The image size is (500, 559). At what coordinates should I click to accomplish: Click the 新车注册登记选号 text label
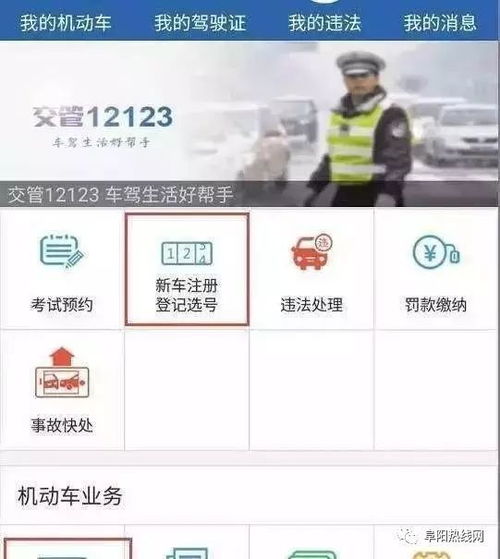point(186,295)
